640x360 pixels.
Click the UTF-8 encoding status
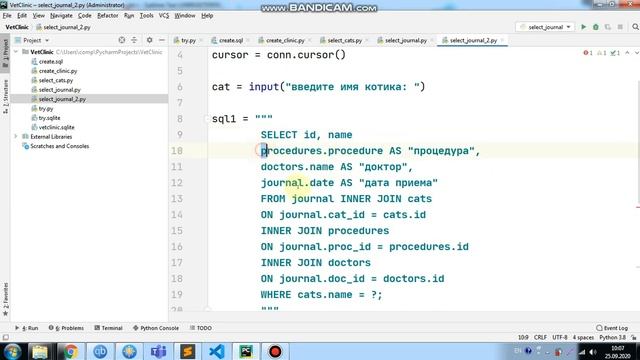point(560,338)
